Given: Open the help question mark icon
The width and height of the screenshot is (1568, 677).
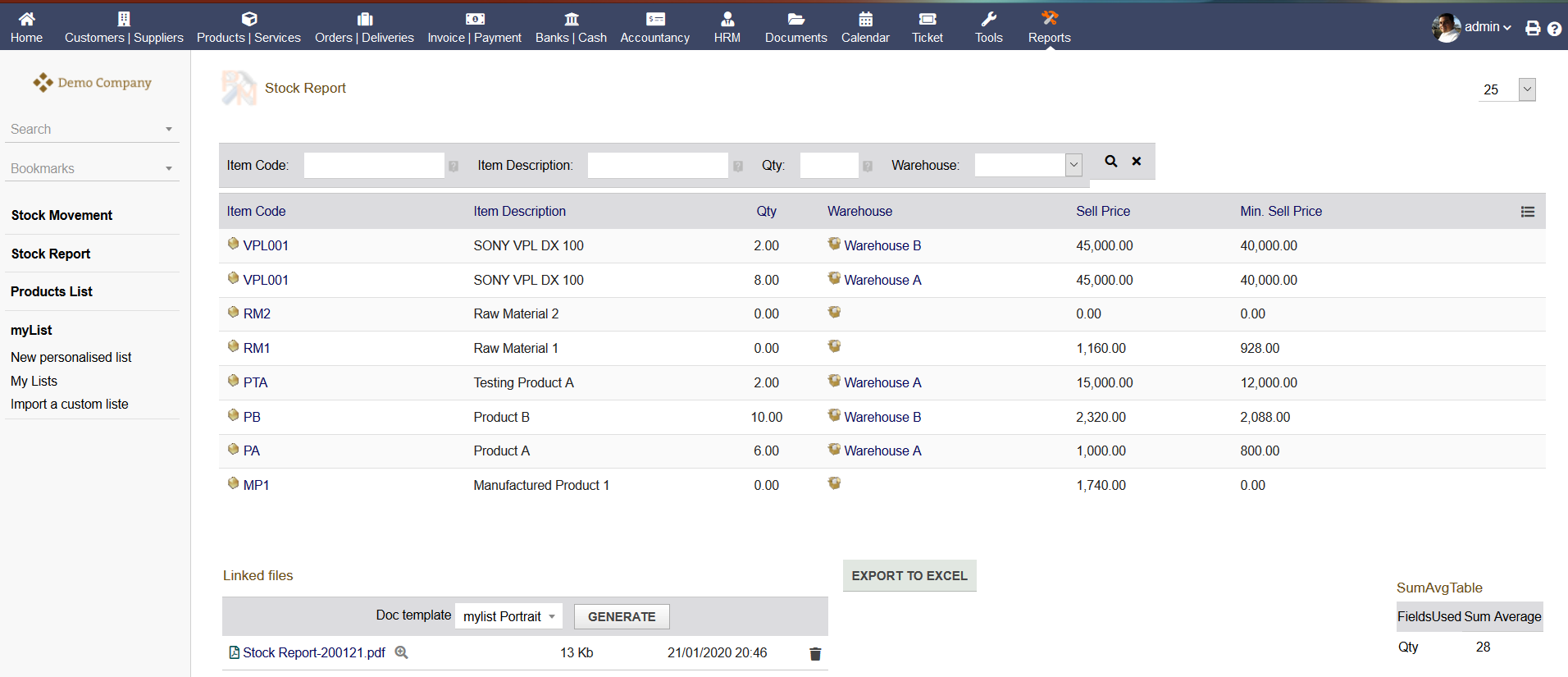Looking at the screenshot, I should click(x=1554, y=29).
